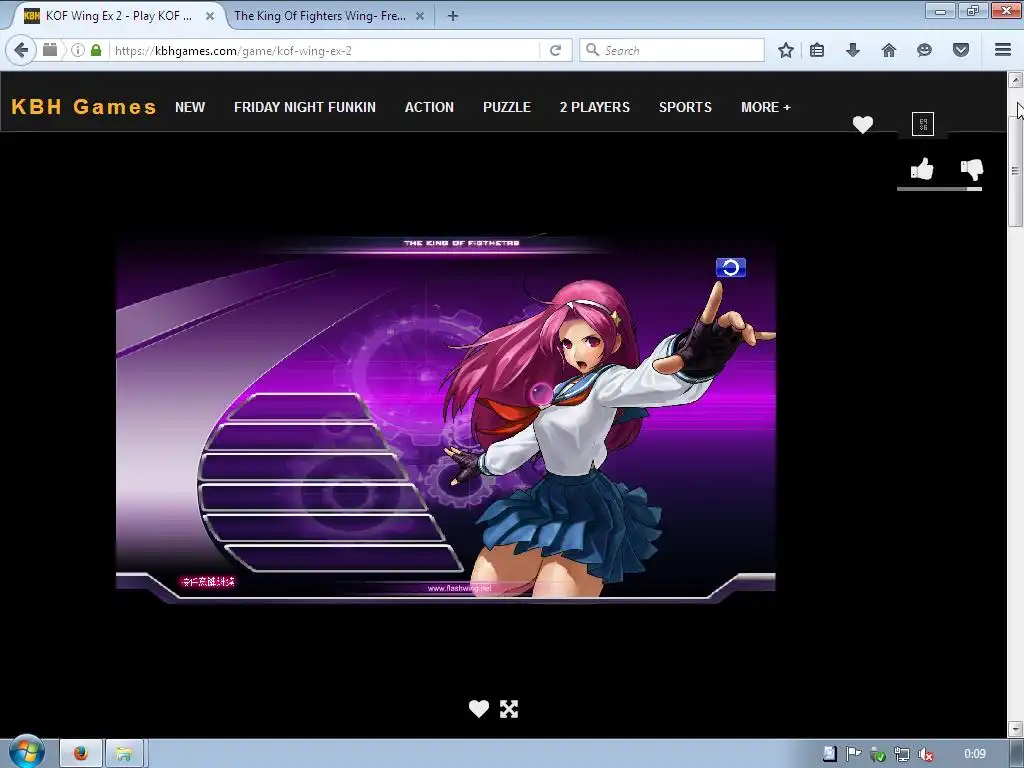The height and width of the screenshot is (768, 1024).
Task: Click the muted volume tray icon
Action: click(925, 754)
